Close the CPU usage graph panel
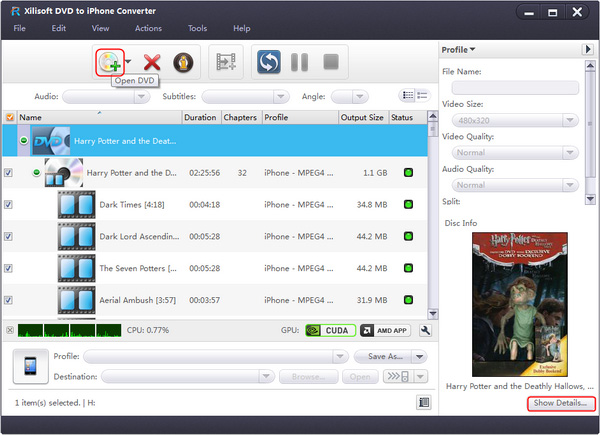The width and height of the screenshot is (600, 435). click(10, 330)
